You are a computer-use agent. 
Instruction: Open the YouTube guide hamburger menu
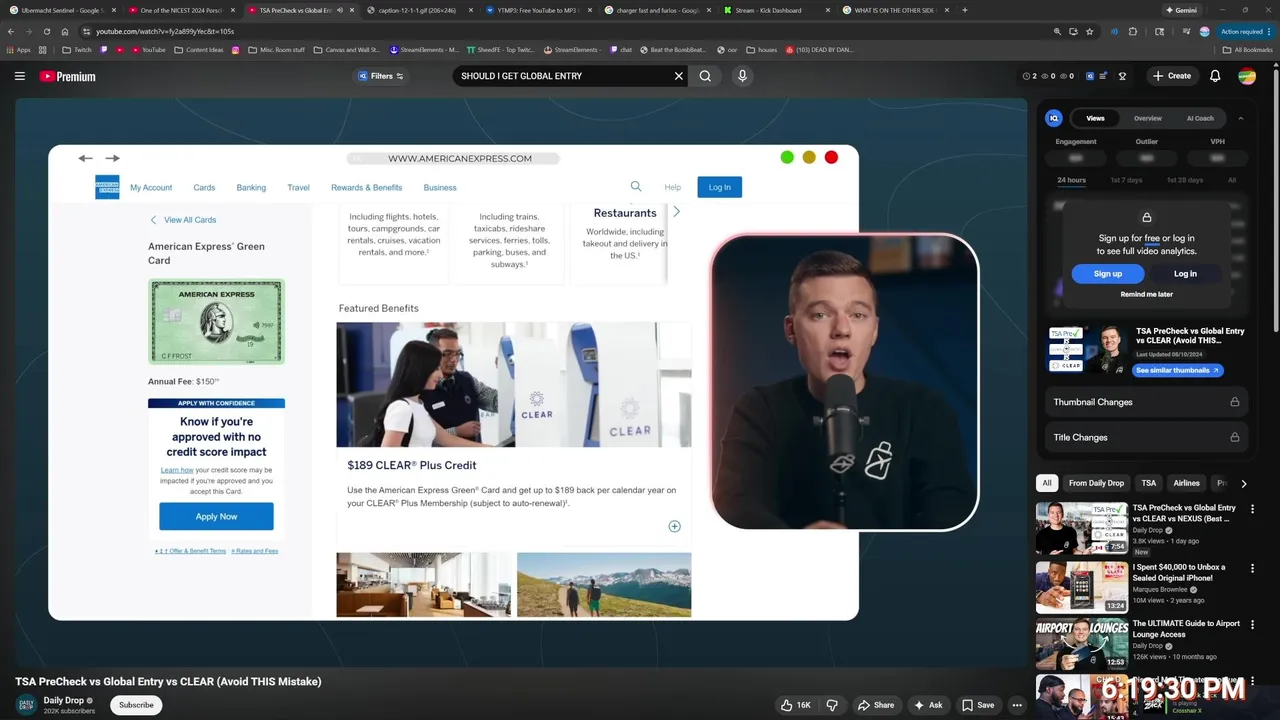click(x=19, y=76)
